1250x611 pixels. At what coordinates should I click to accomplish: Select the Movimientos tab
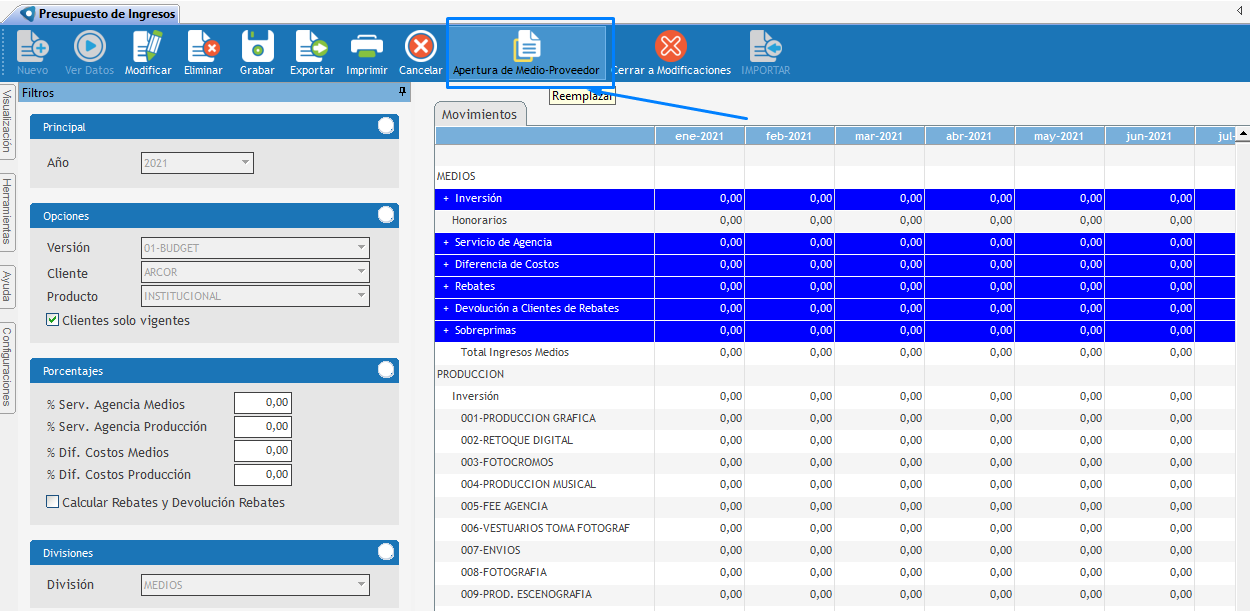pyautogui.click(x=480, y=115)
